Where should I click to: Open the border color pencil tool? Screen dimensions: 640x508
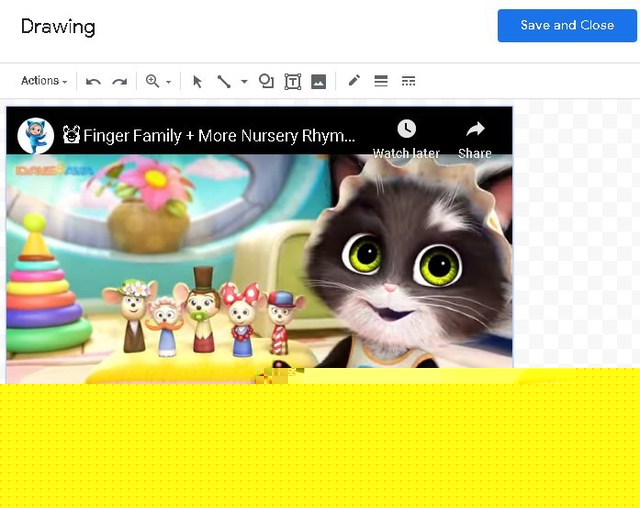tap(354, 80)
